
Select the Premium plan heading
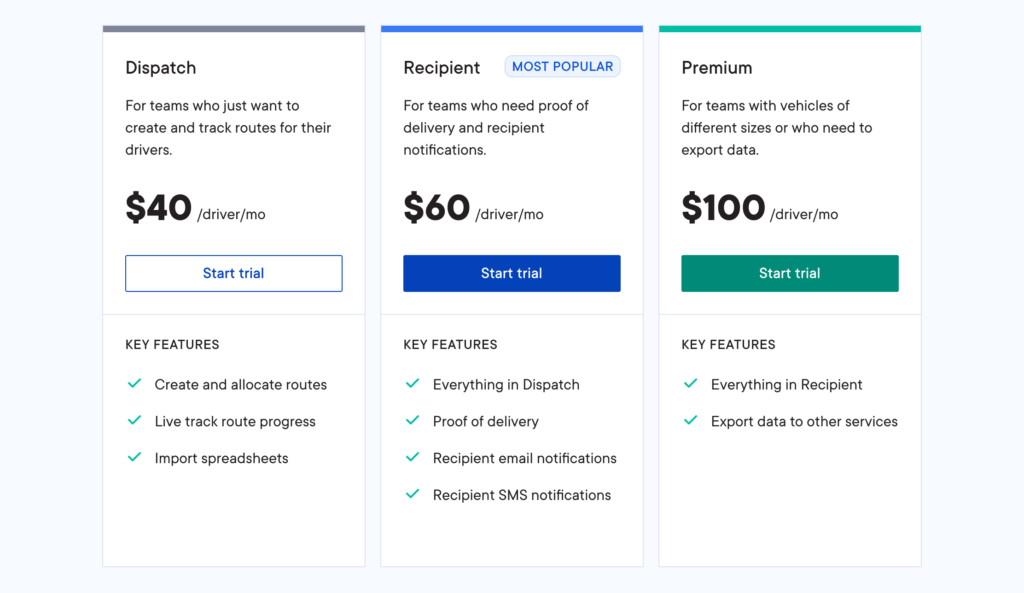(717, 68)
